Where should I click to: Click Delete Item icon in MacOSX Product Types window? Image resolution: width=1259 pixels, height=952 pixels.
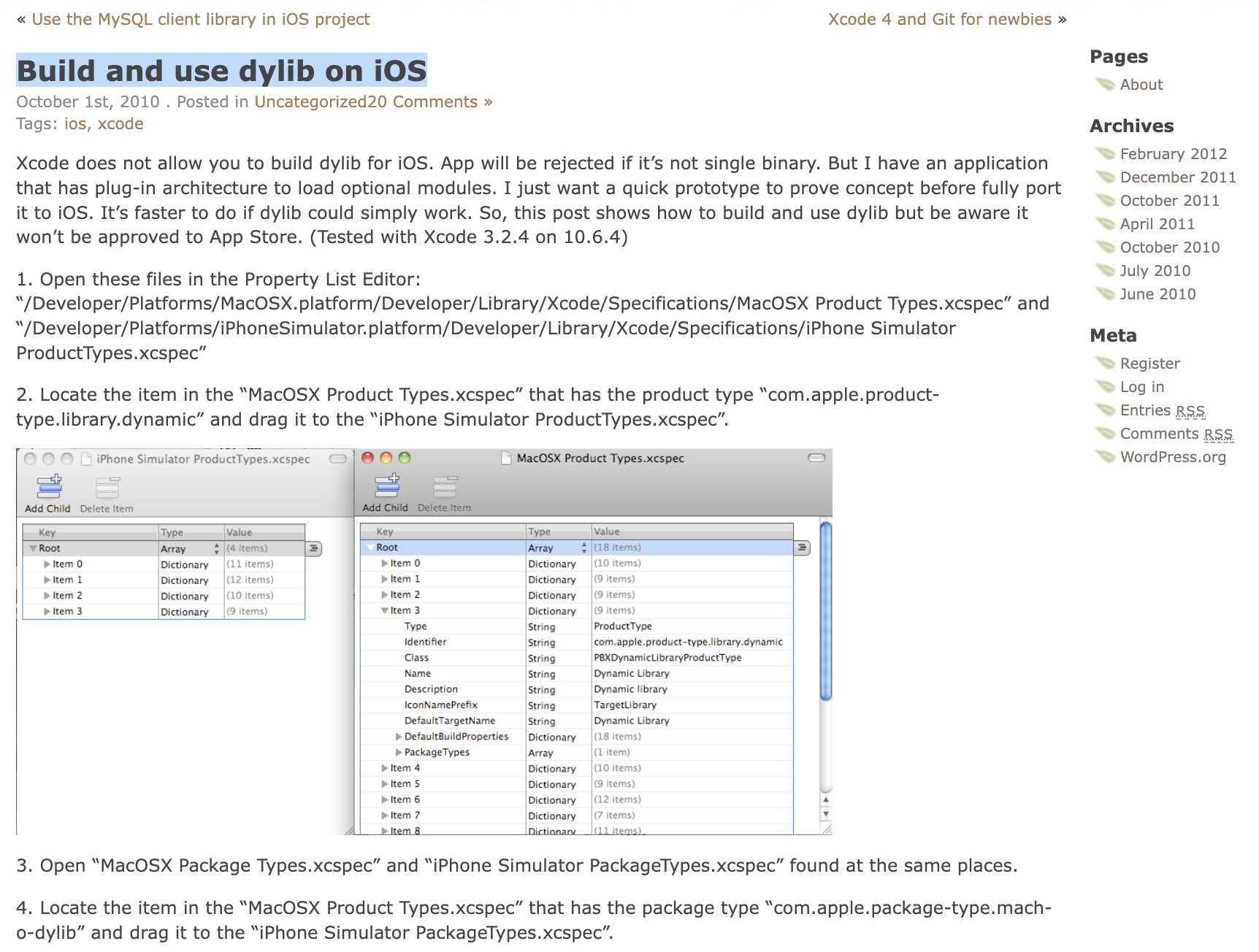[x=445, y=487]
